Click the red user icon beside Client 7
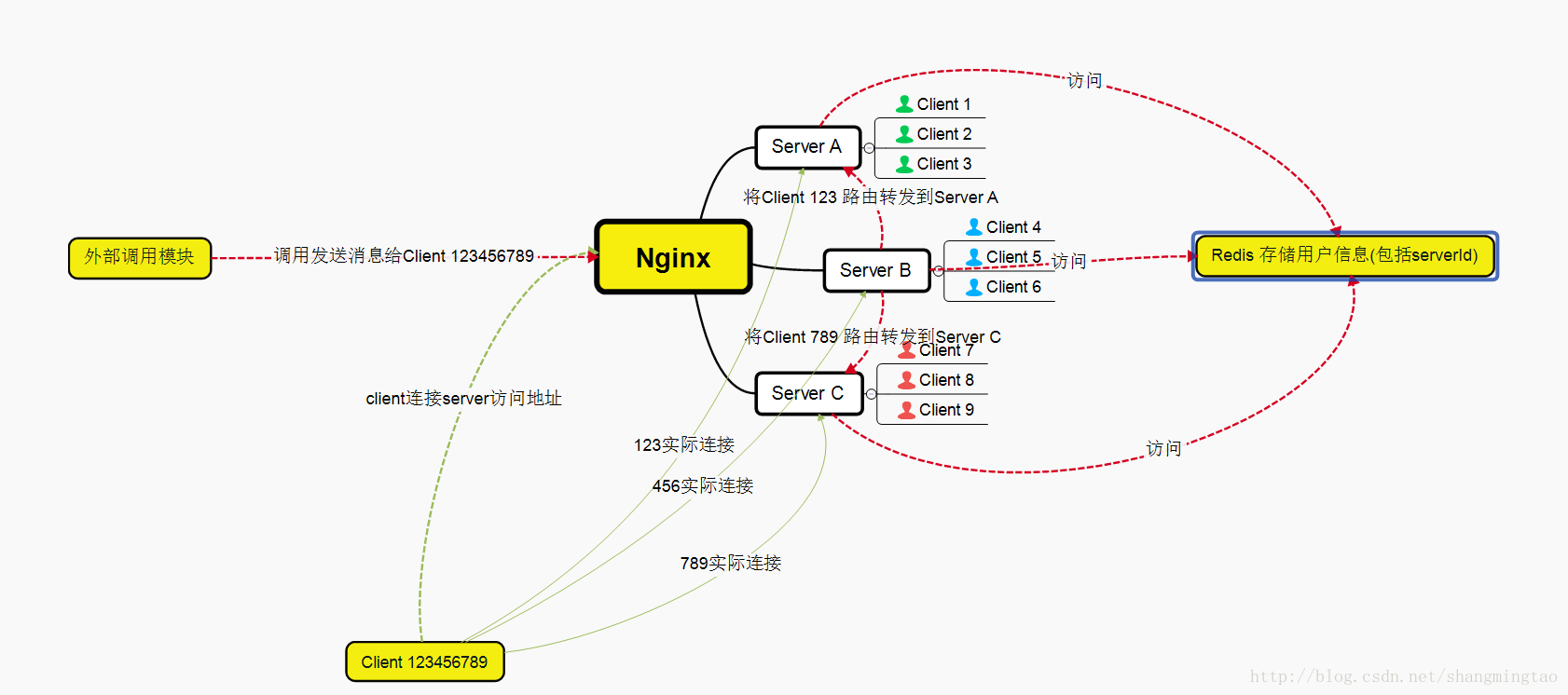 pos(906,351)
